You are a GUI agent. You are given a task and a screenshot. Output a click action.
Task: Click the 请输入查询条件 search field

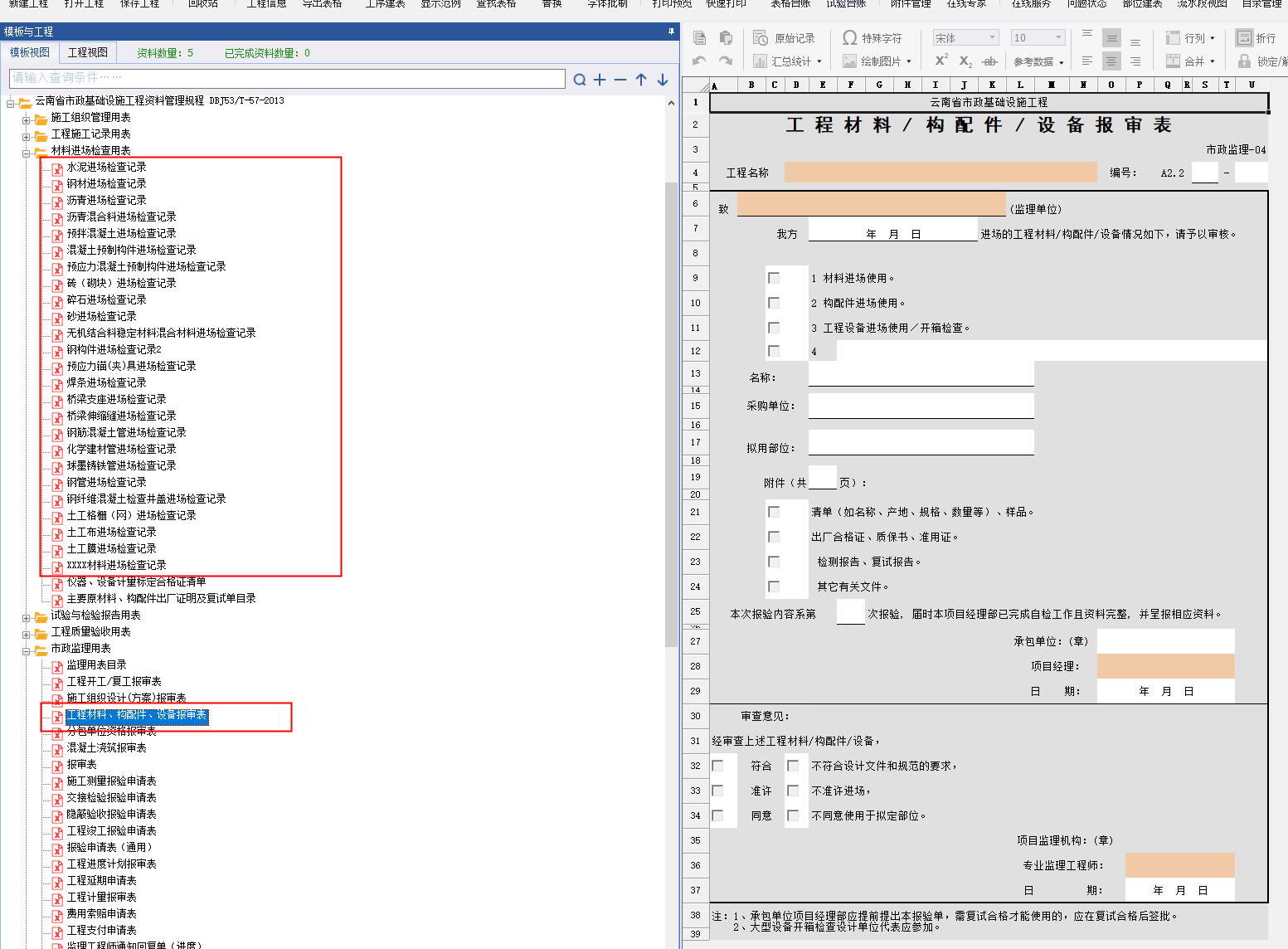click(x=287, y=78)
